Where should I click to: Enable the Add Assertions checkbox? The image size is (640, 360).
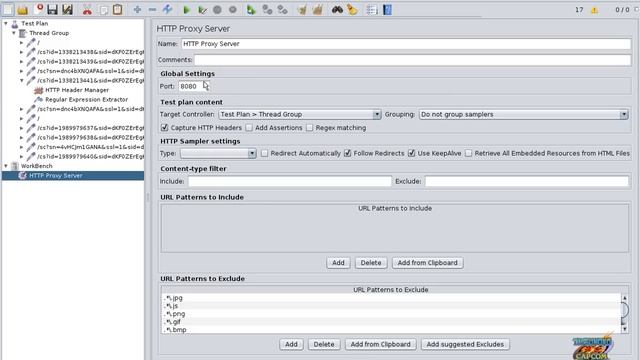click(x=249, y=128)
